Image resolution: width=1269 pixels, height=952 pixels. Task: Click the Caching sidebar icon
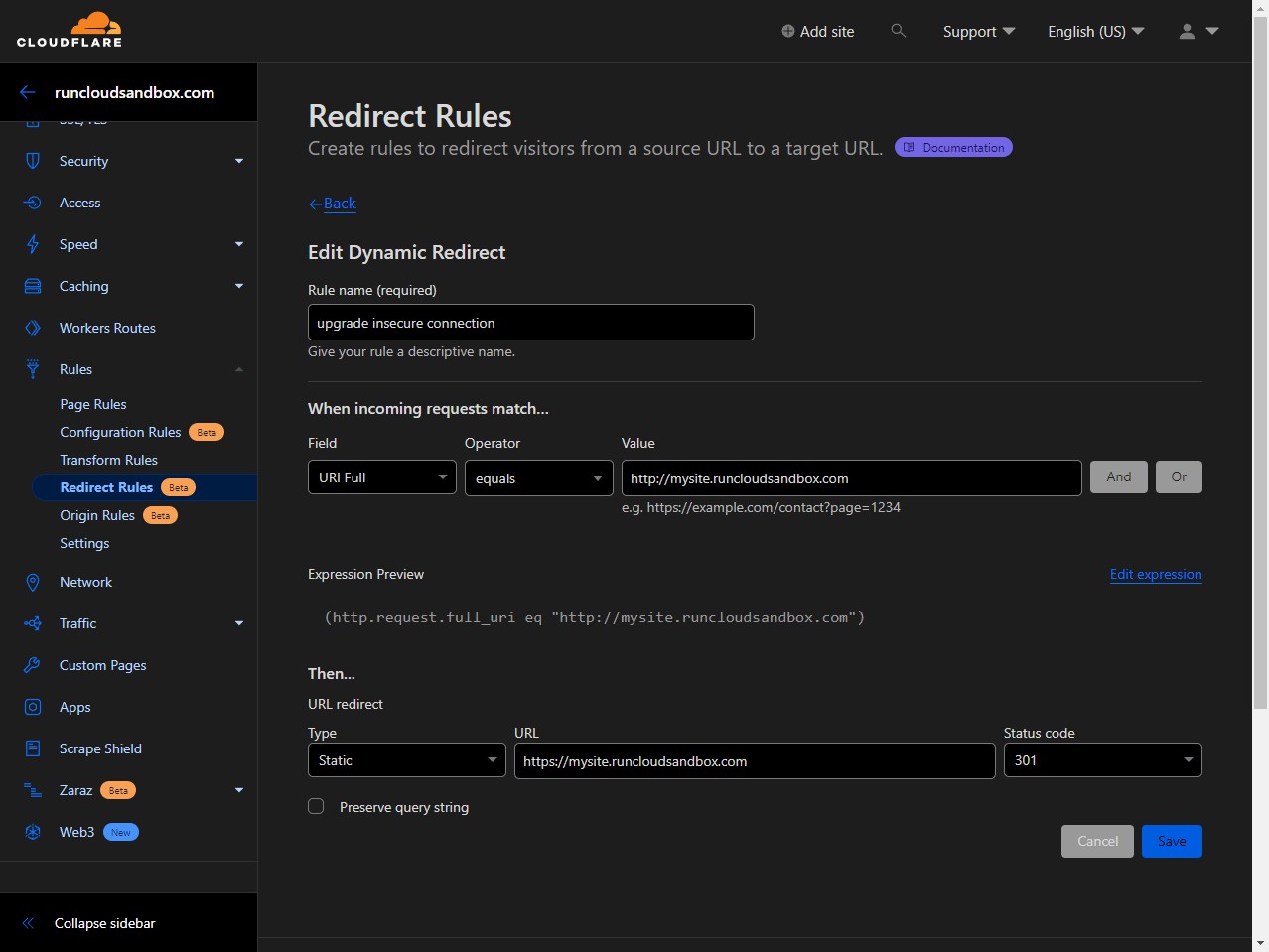pos(33,286)
